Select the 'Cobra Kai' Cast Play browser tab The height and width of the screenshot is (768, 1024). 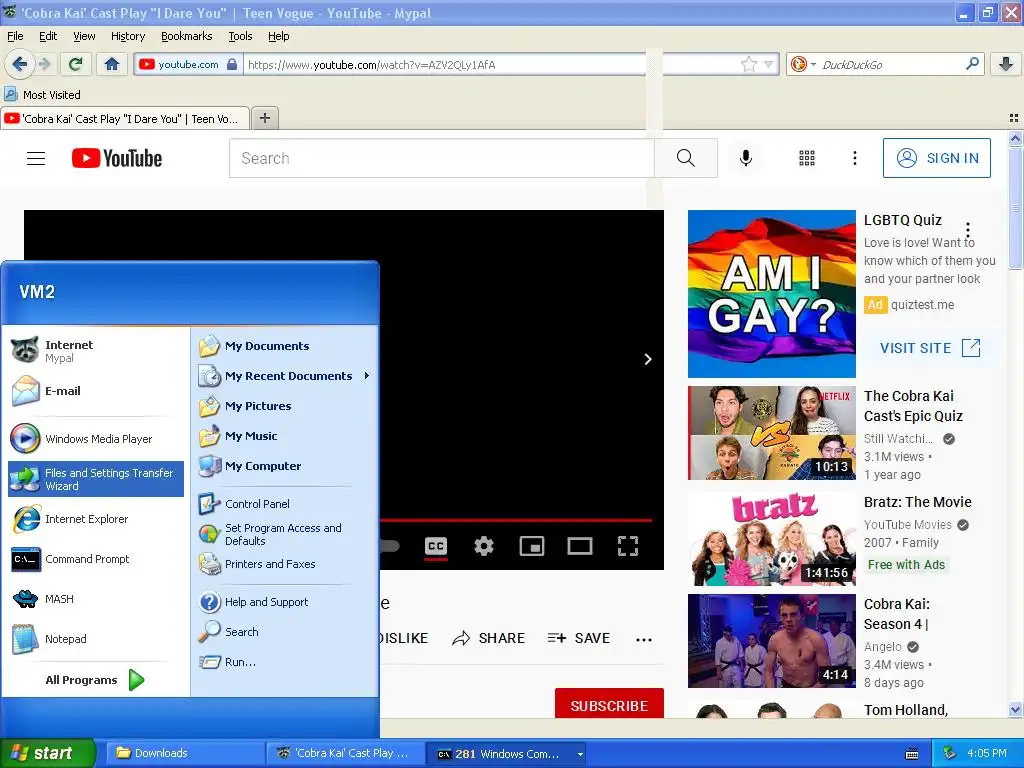tap(125, 118)
